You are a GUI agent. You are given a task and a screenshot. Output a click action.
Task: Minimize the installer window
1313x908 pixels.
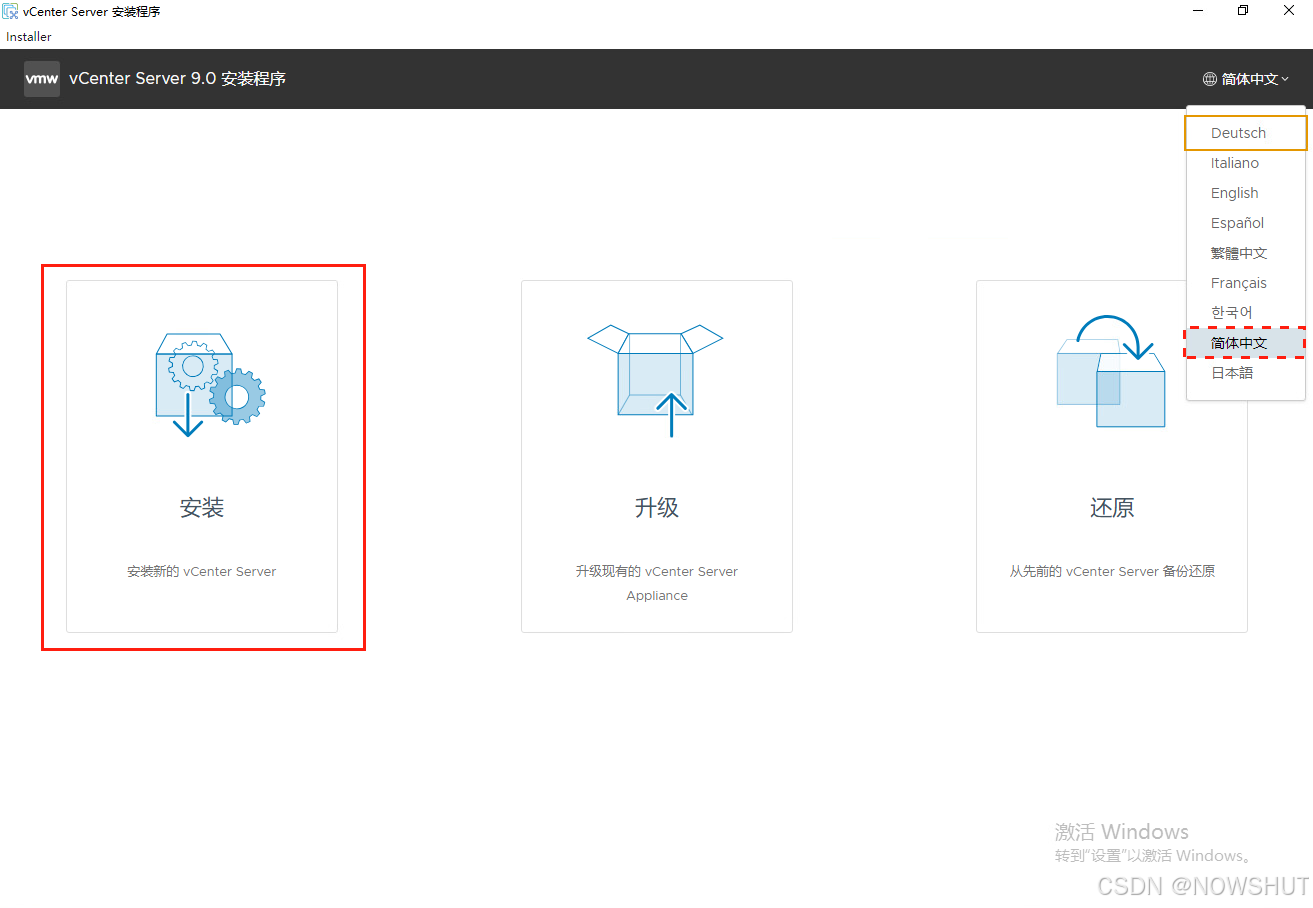pos(1198,11)
